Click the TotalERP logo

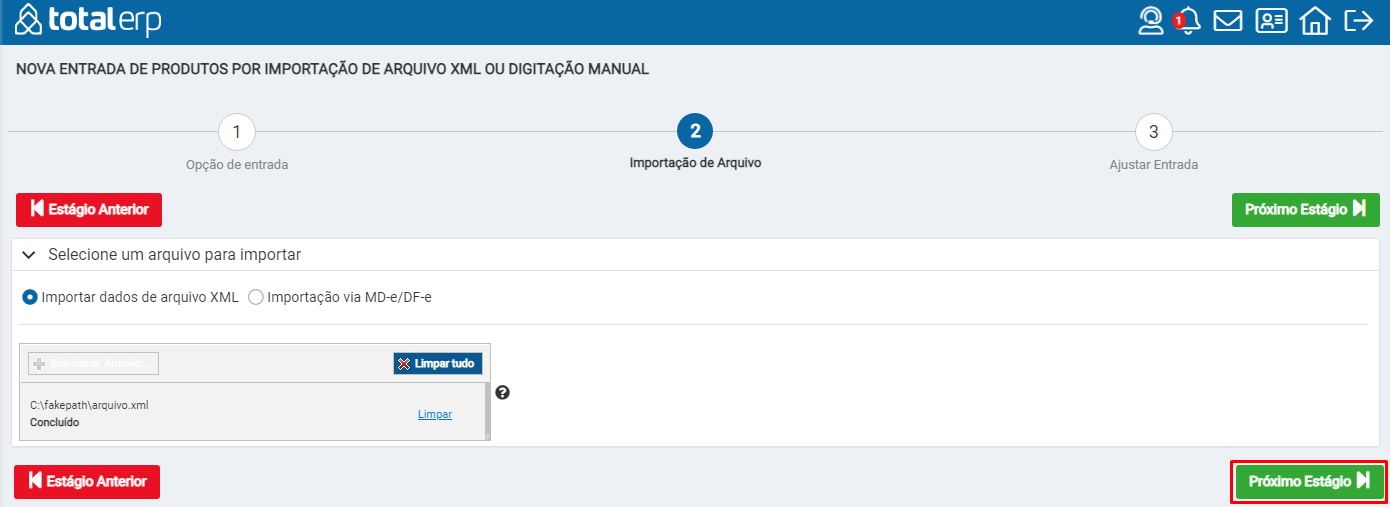pos(89,20)
